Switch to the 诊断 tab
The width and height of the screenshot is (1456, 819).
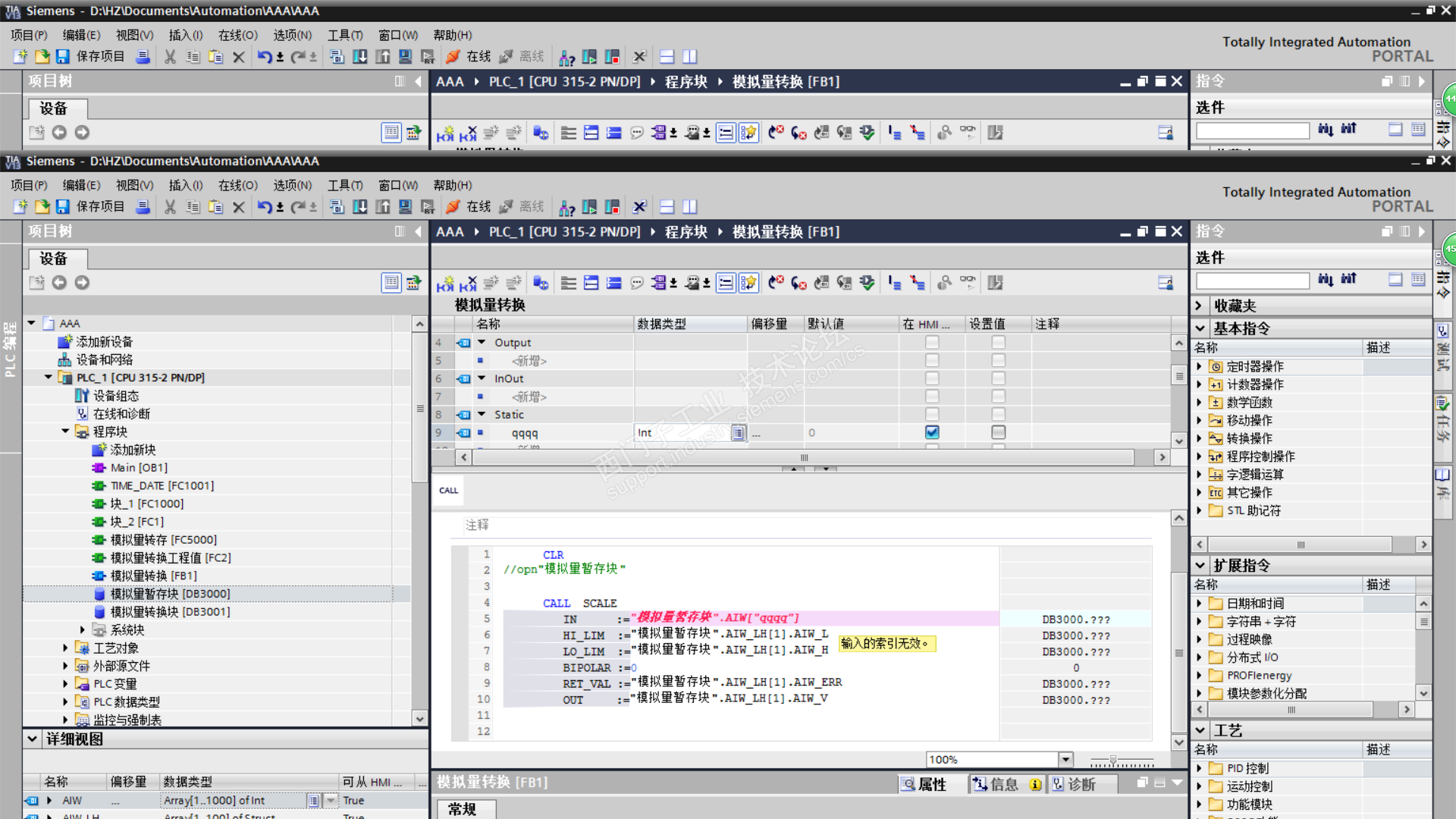pyautogui.click(x=1080, y=784)
